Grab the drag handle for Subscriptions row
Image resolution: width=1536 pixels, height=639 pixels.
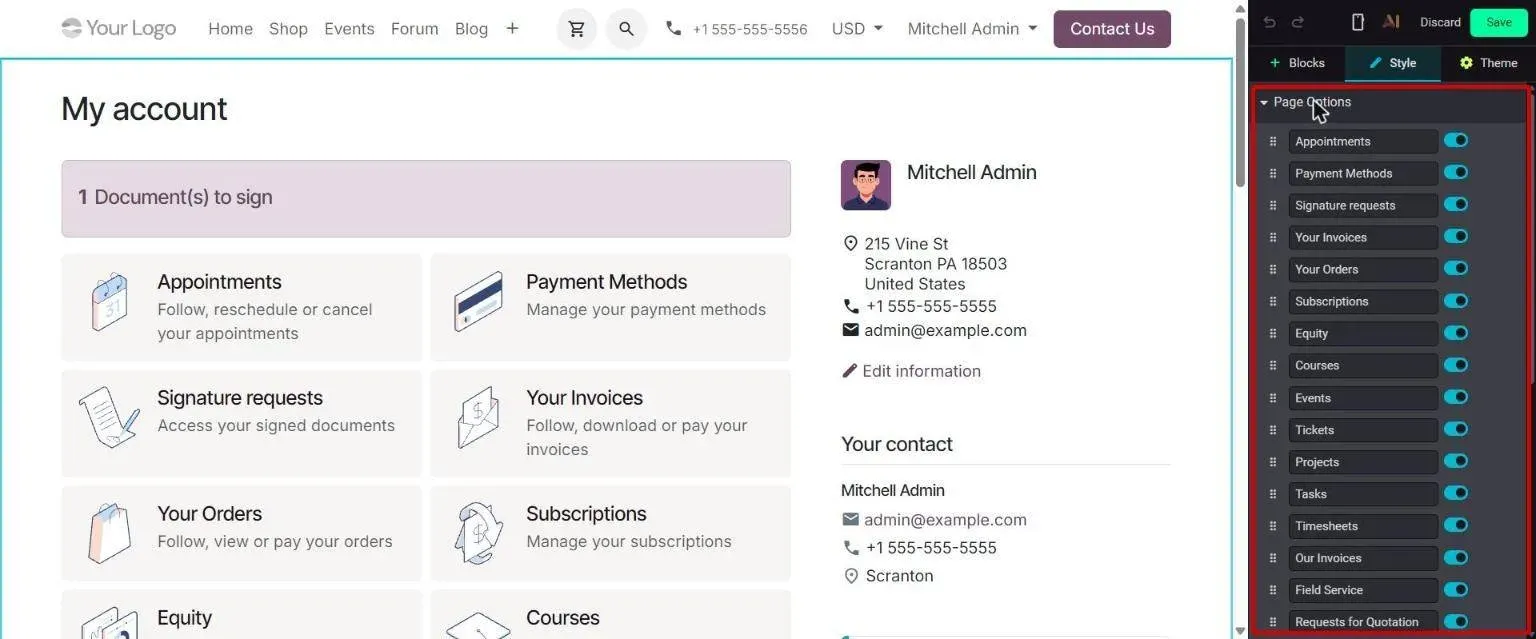click(1273, 301)
